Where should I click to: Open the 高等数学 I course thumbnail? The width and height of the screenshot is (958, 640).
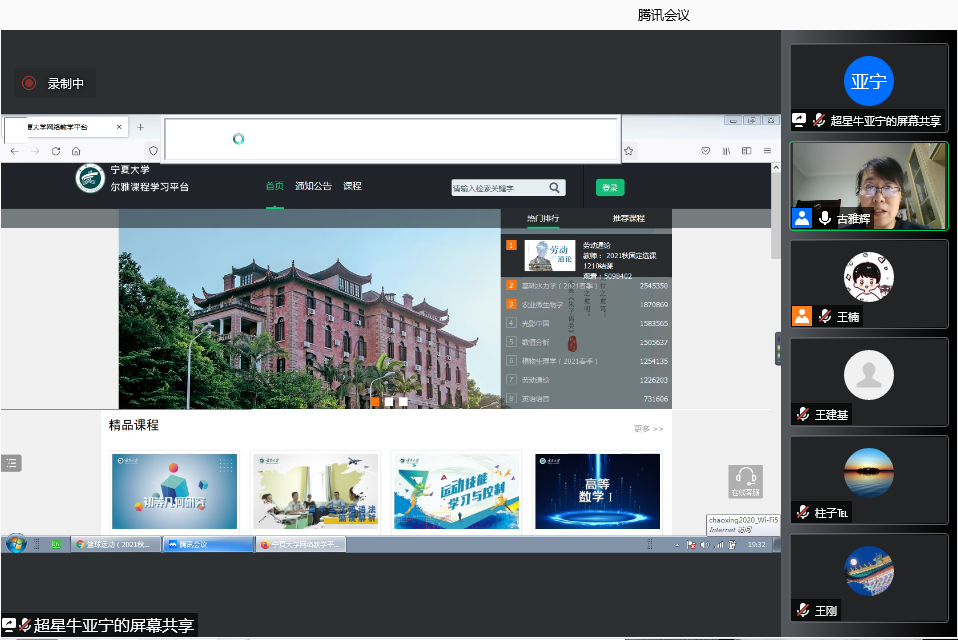[597, 491]
